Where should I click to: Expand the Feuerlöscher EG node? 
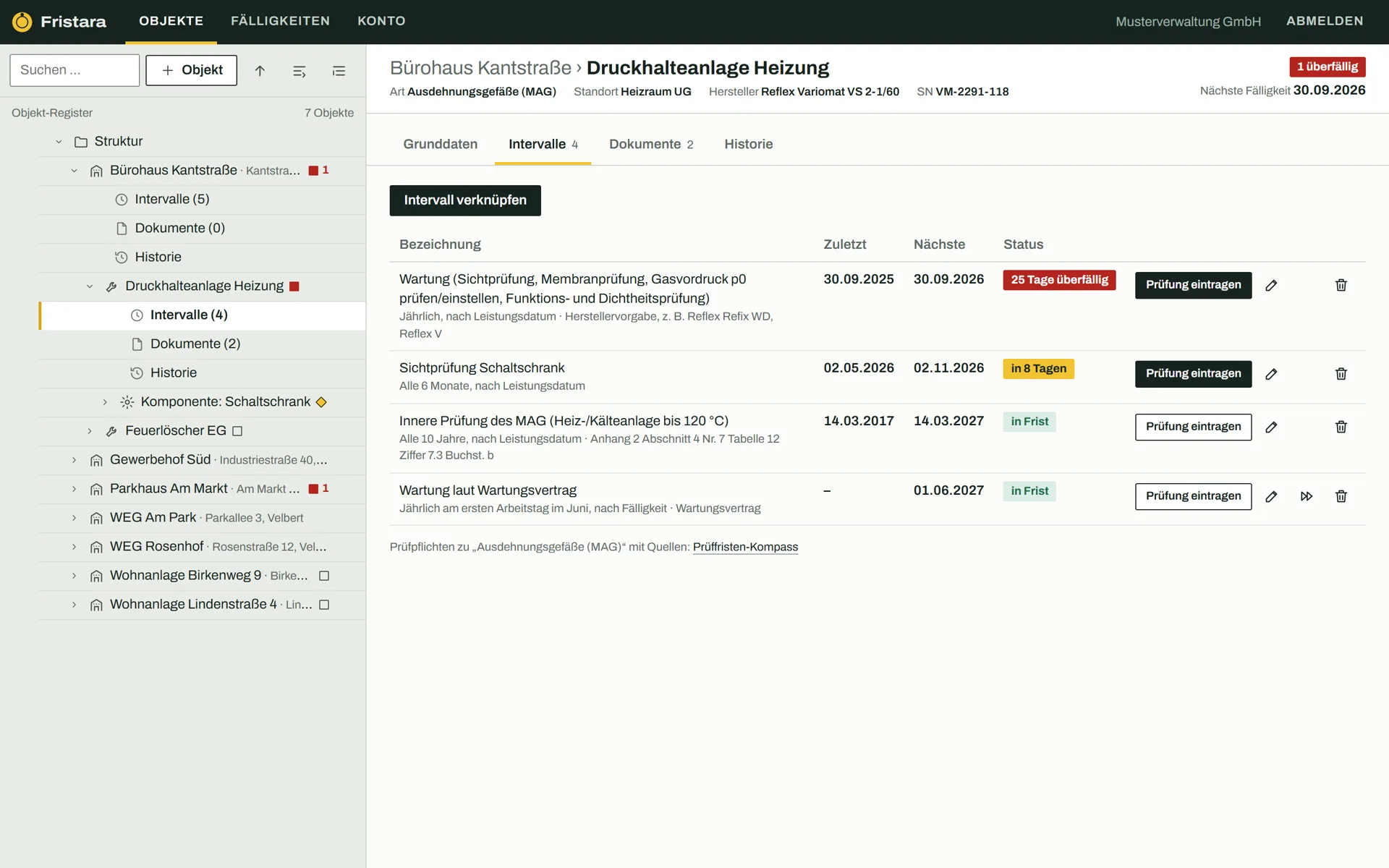point(90,431)
